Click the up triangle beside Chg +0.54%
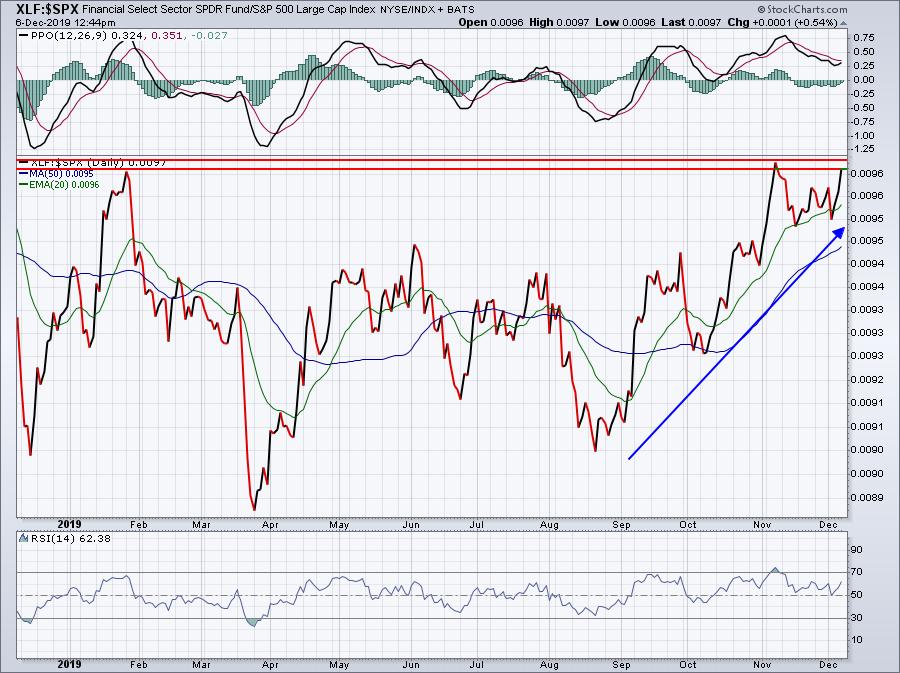 pos(843,23)
